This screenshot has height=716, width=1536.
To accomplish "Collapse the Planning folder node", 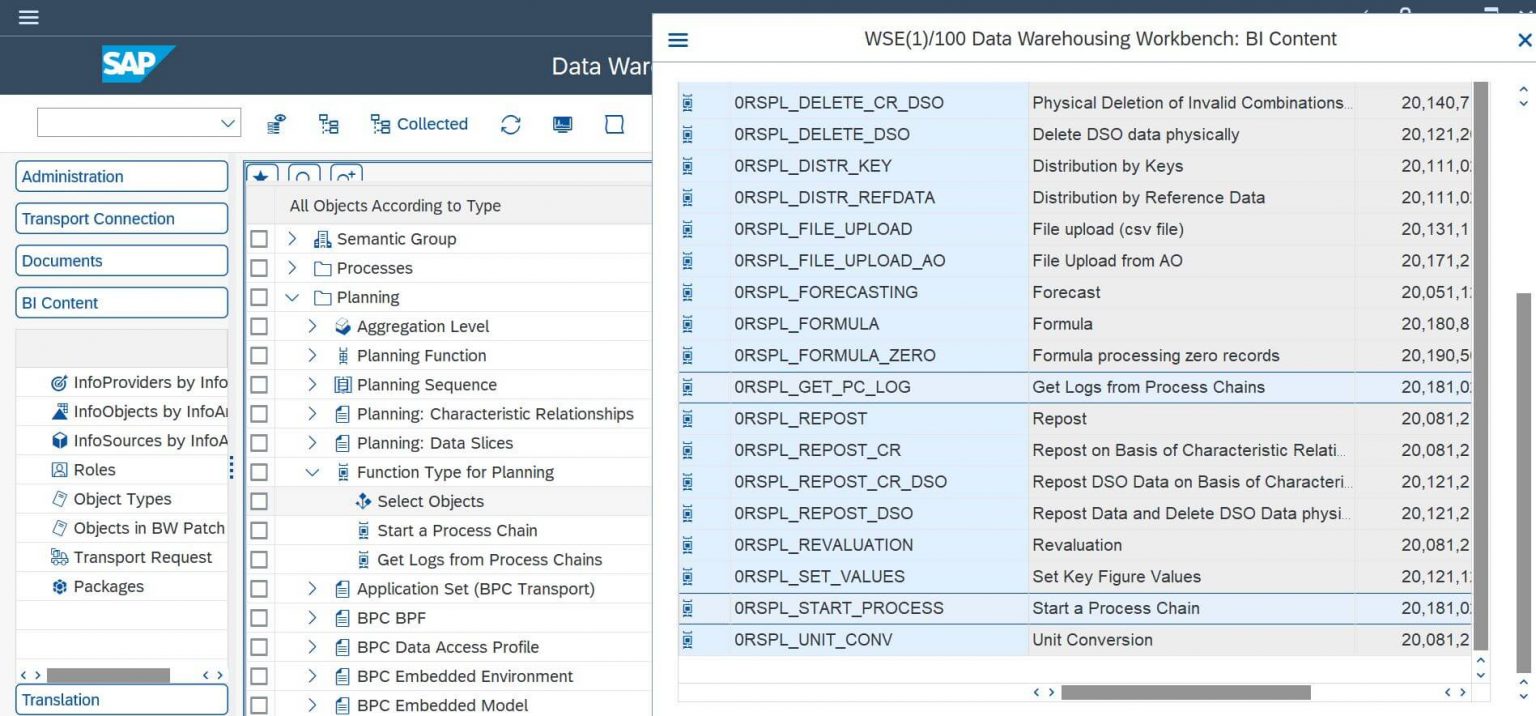I will (x=292, y=297).
